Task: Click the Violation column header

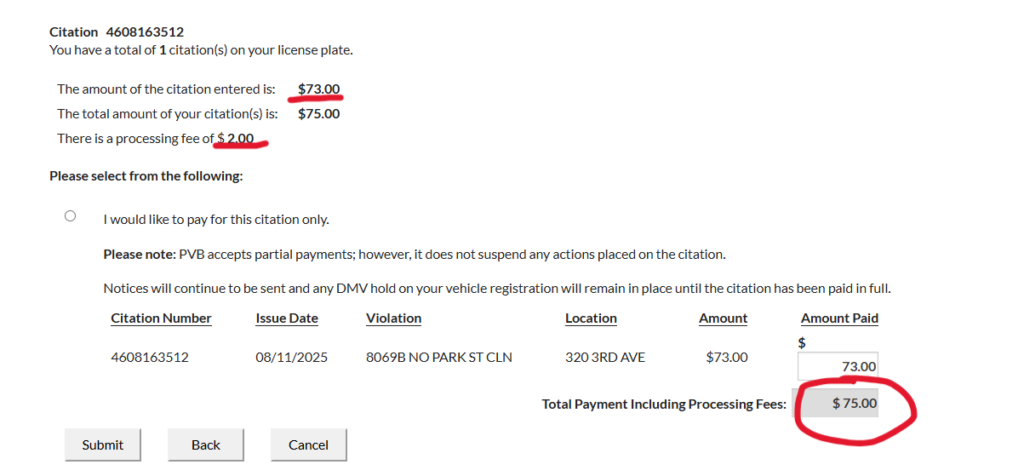Action: click(x=393, y=318)
